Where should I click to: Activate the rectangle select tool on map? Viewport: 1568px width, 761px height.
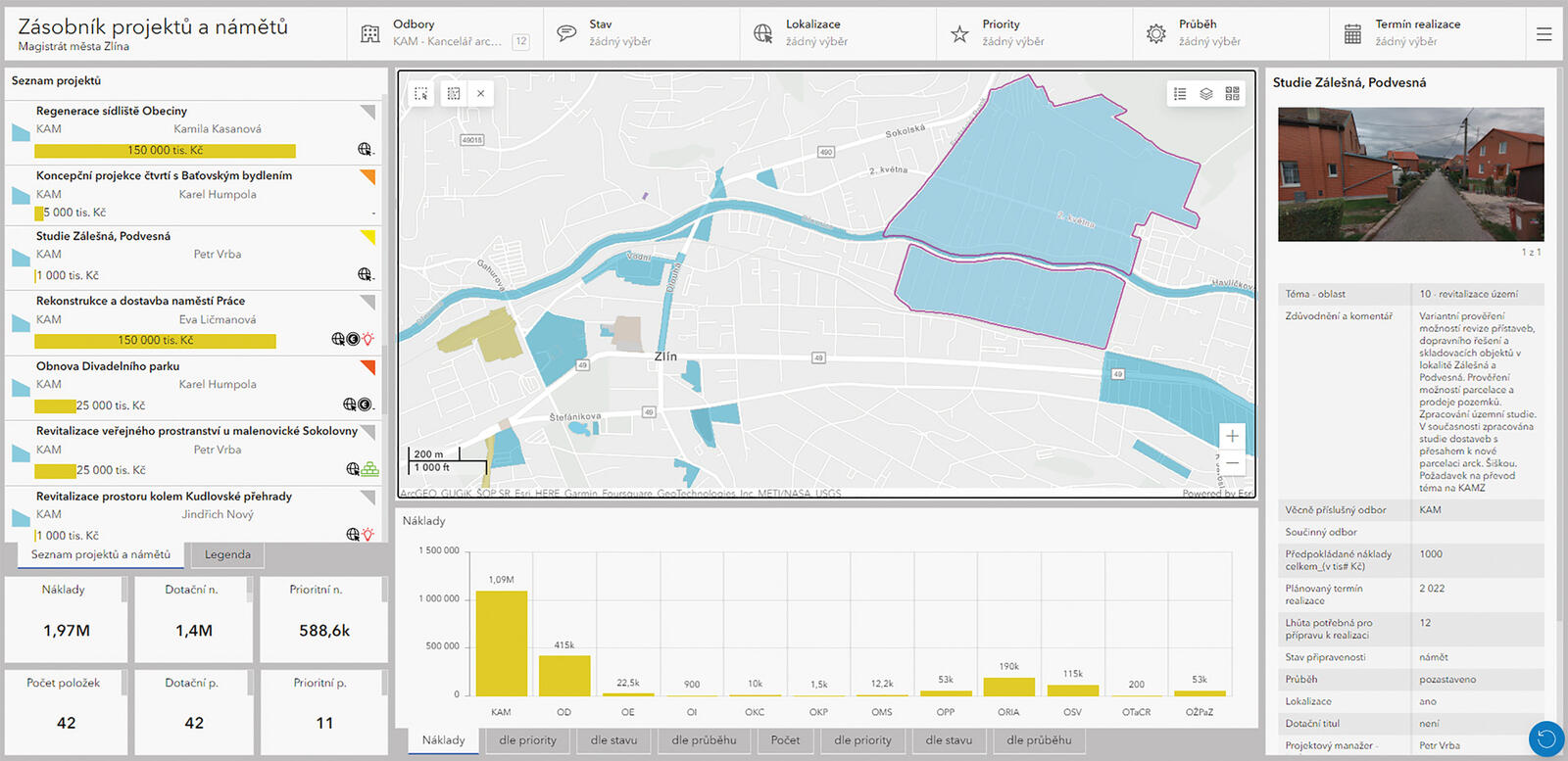point(421,94)
